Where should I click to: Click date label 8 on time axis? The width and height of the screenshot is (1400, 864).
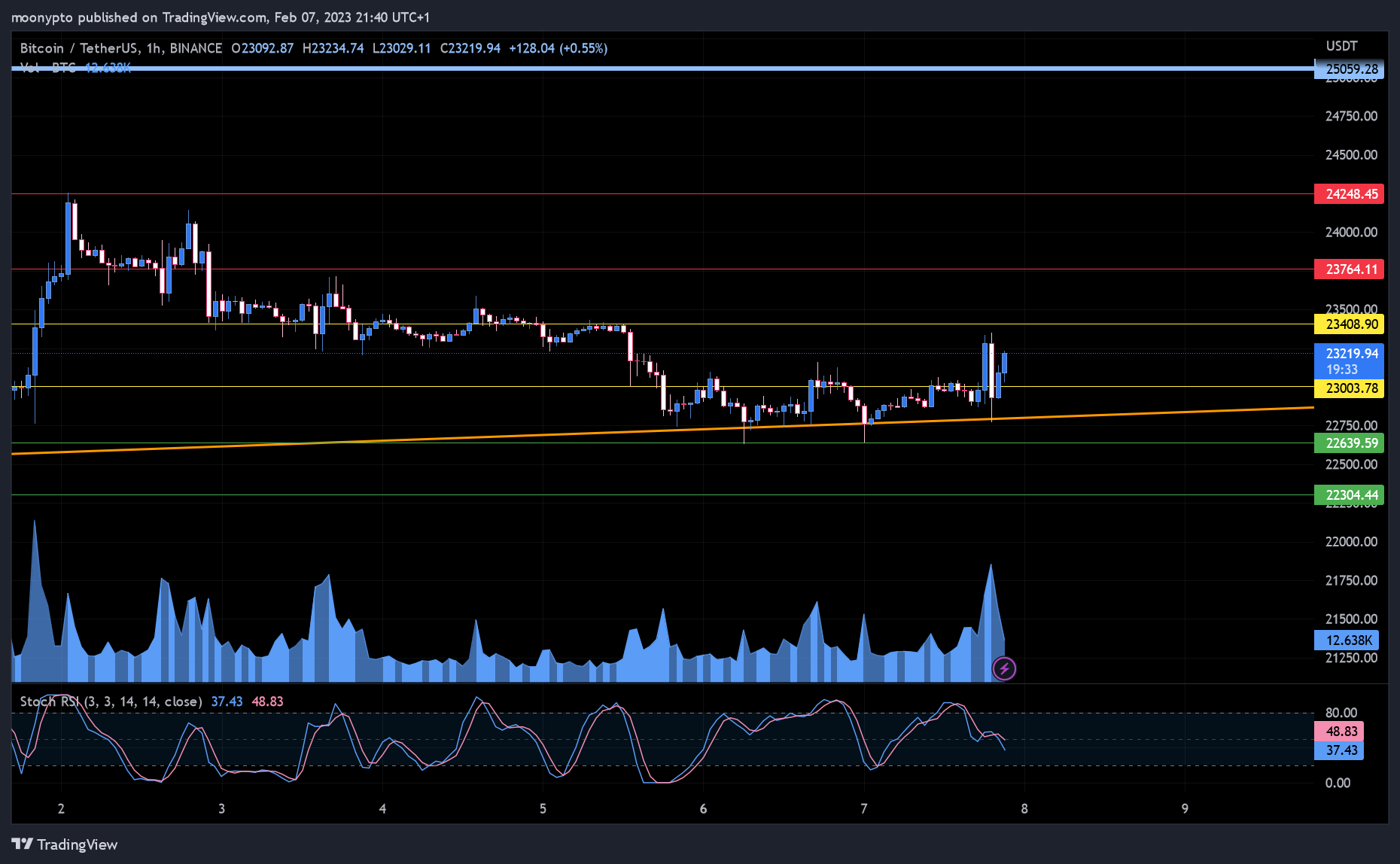click(x=1024, y=809)
